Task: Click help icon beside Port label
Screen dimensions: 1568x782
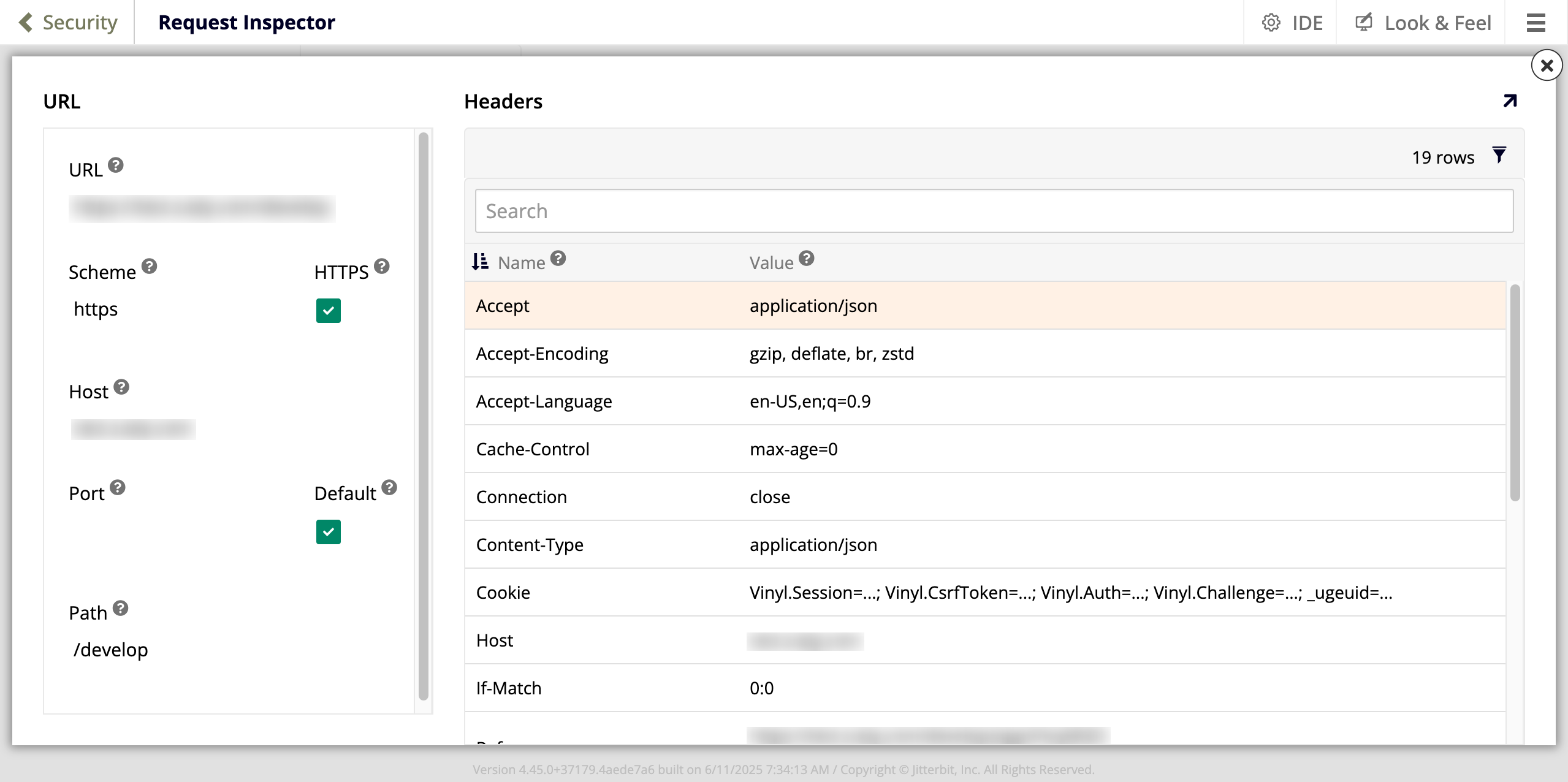Action: [x=118, y=487]
